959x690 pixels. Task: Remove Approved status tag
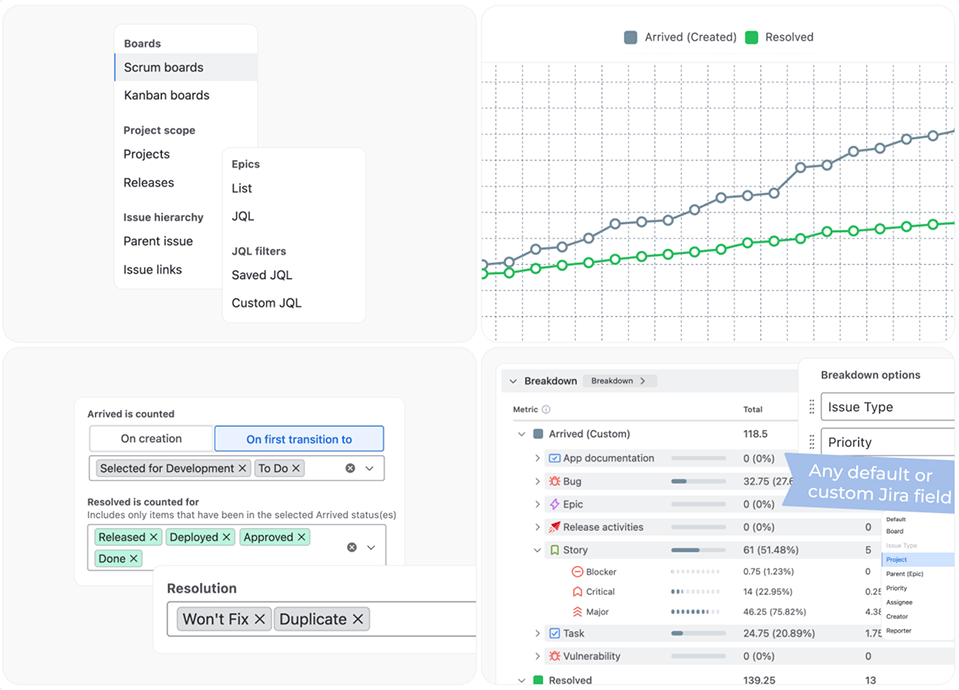point(302,537)
